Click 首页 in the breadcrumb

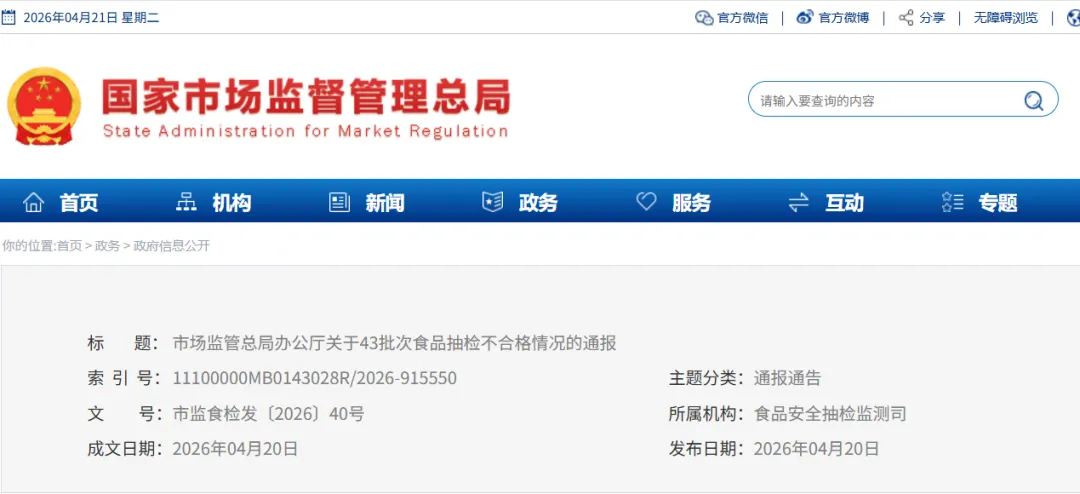click(x=69, y=246)
